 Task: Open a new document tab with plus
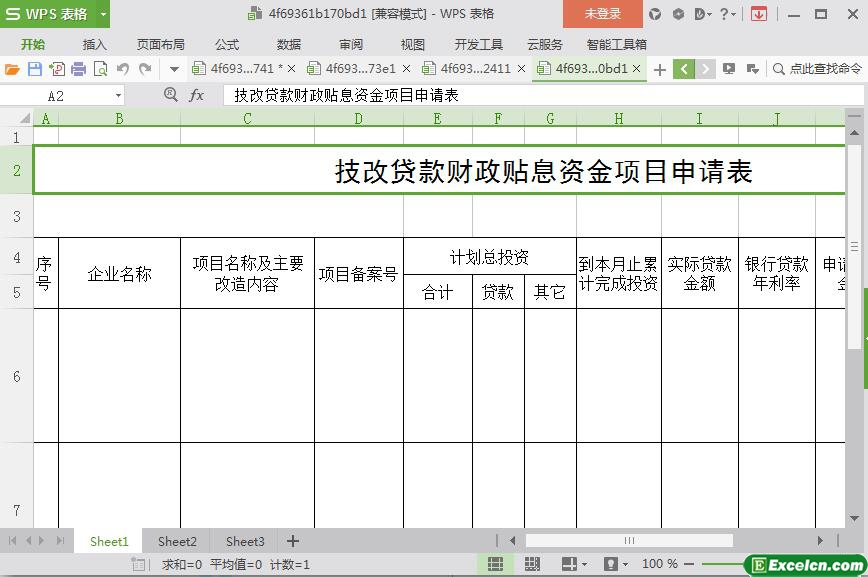[x=659, y=69]
